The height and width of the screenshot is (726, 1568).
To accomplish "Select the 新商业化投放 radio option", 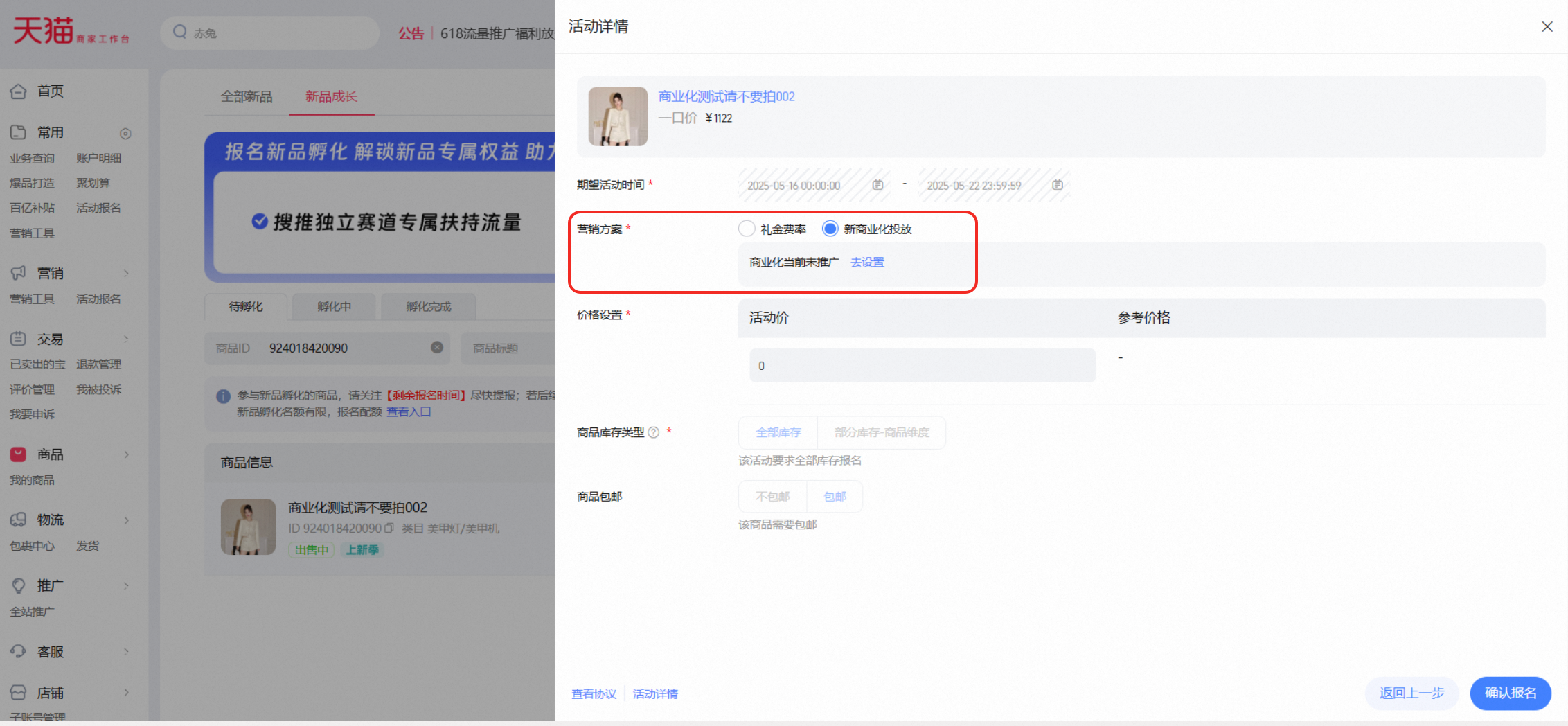I will 830,229.
